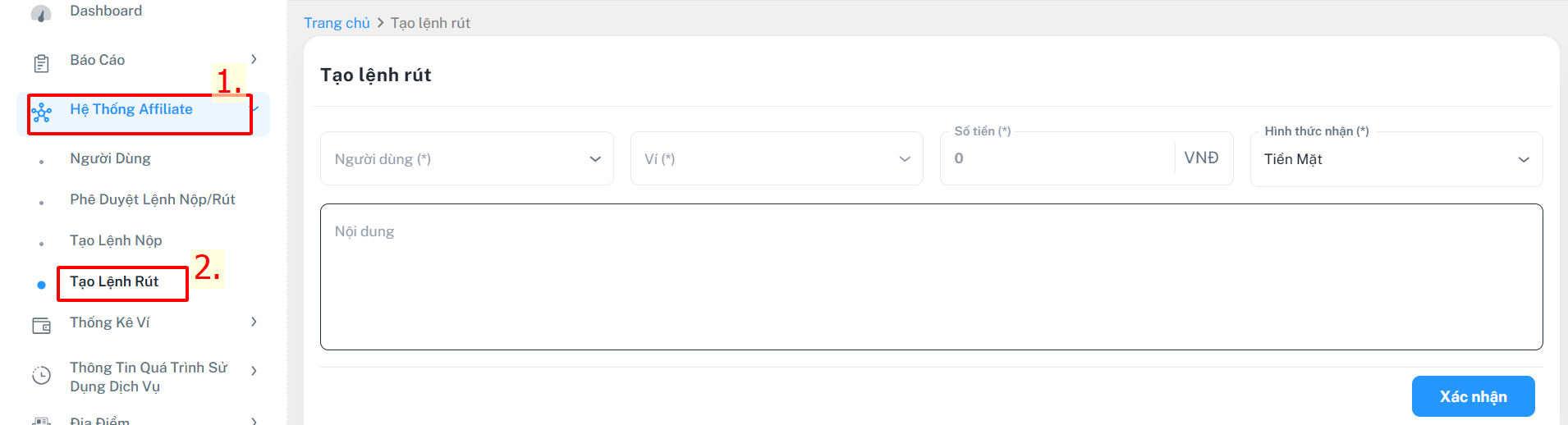Click into the Nội dung text area
The width and height of the screenshot is (1568, 425).
(x=931, y=277)
